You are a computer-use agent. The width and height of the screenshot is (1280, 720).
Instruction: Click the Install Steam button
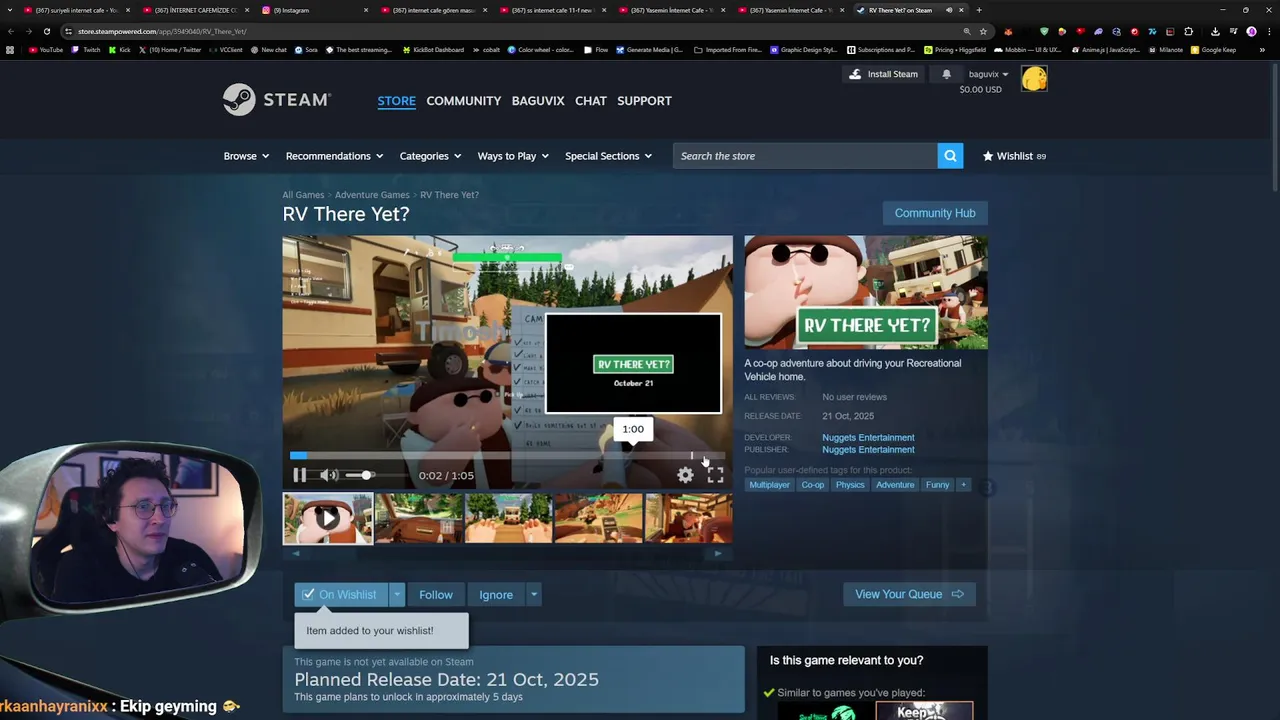[x=883, y=74]
